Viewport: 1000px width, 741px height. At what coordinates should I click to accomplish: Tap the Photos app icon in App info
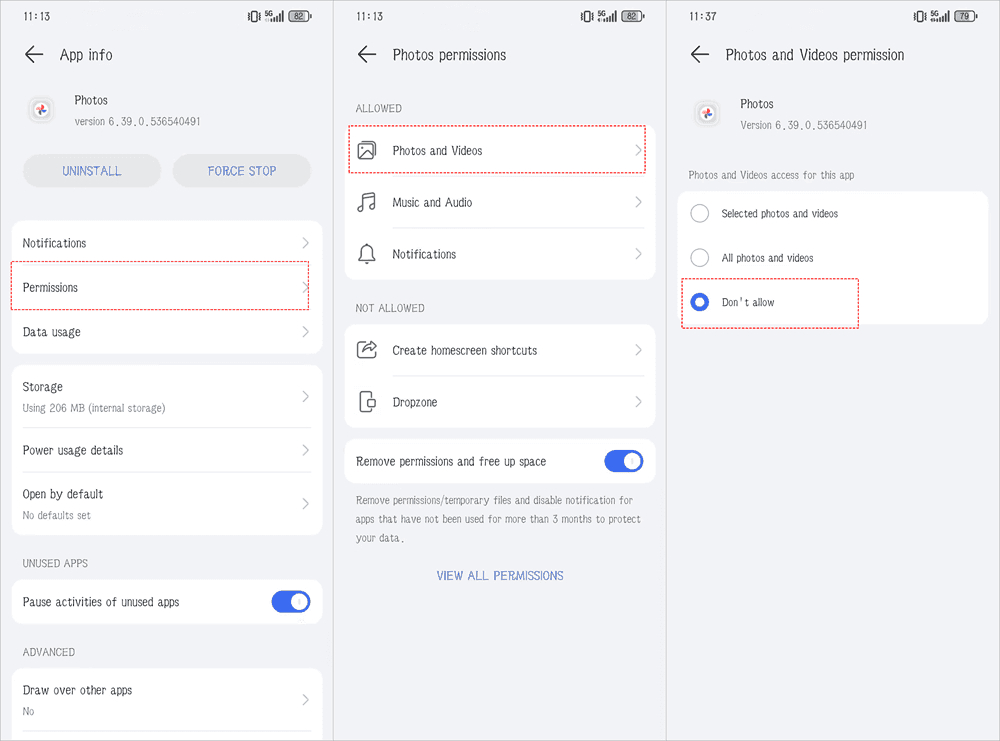point(42,110)
